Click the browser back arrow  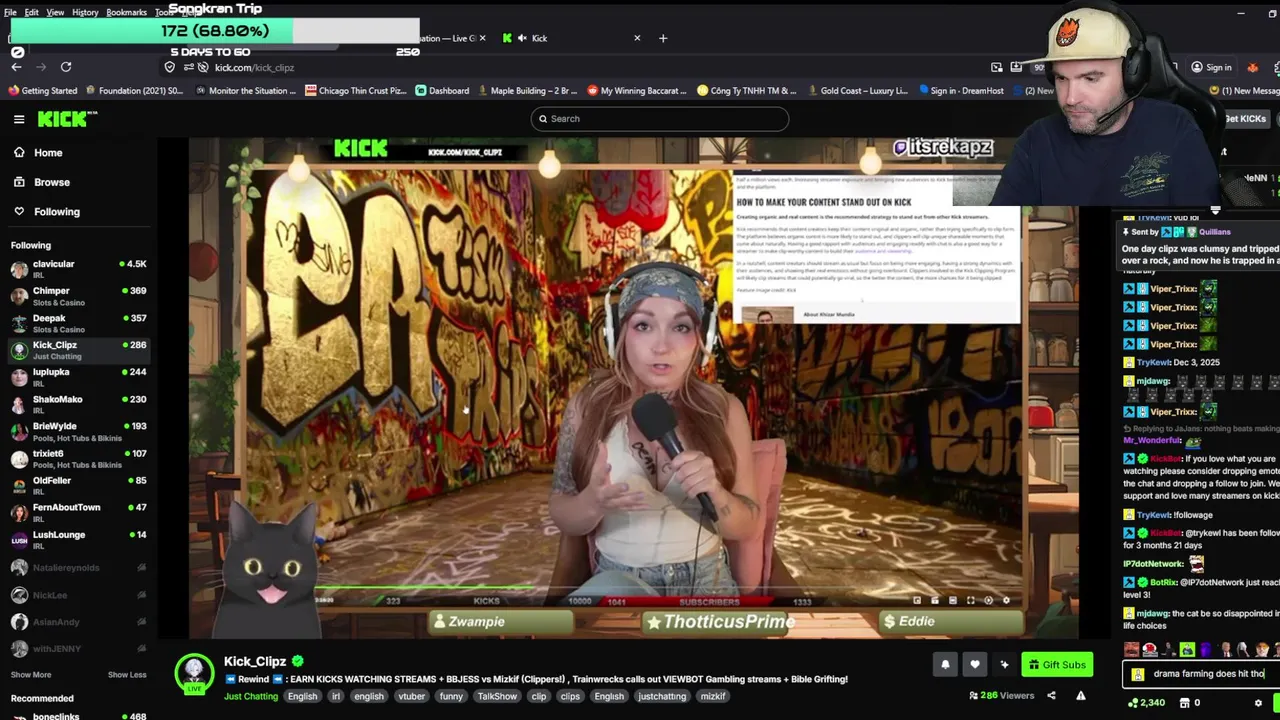pos(16,67)
